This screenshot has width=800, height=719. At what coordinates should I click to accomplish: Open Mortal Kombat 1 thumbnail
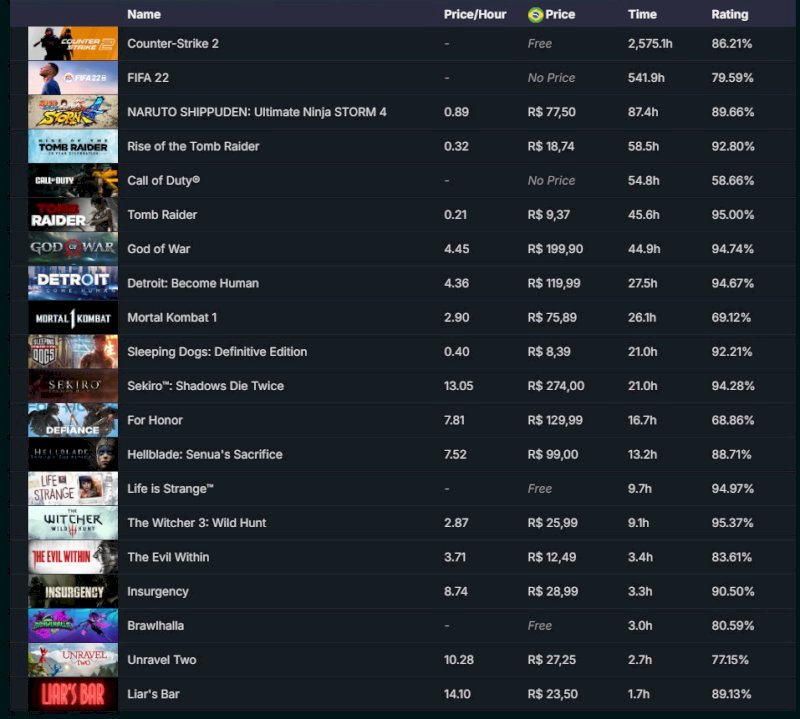73,317
